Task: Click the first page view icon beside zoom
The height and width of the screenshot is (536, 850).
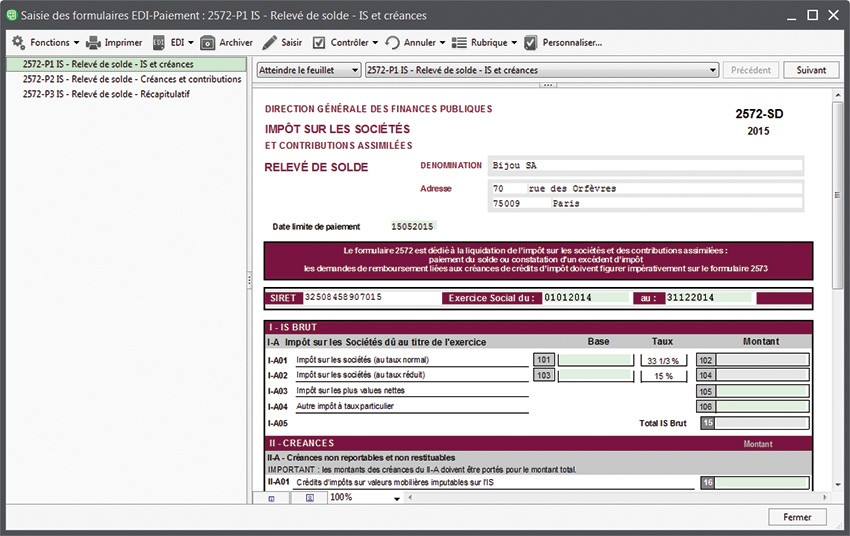Action: point(271,497)
